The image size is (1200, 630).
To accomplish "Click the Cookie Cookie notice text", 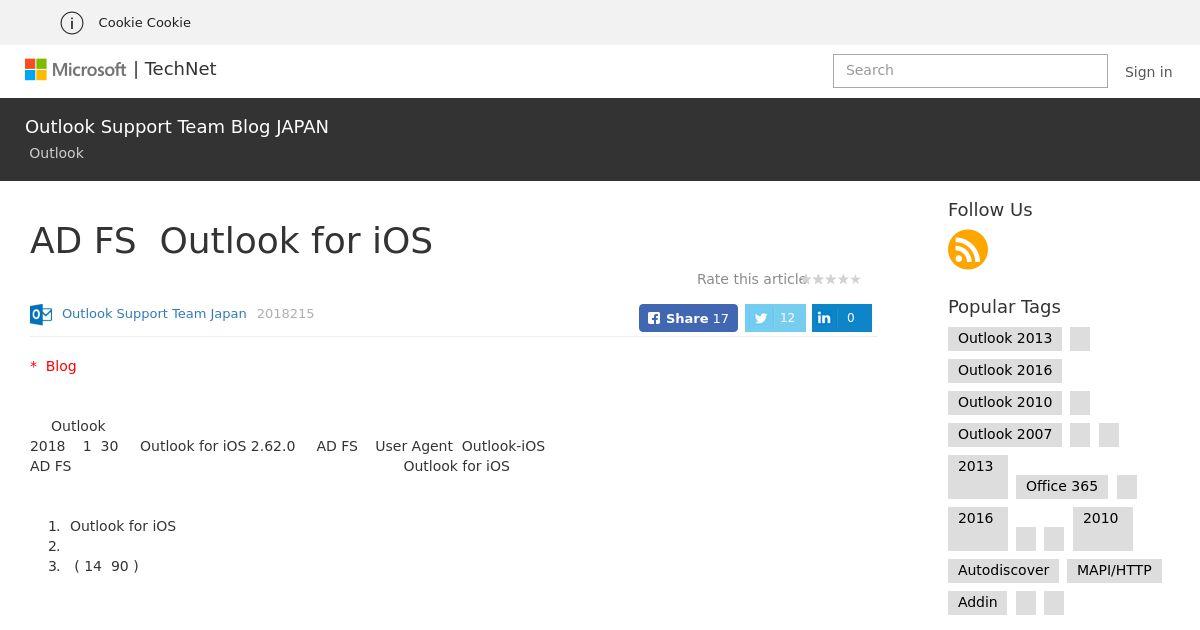I will pyautogui.click(x=144, y=22).
